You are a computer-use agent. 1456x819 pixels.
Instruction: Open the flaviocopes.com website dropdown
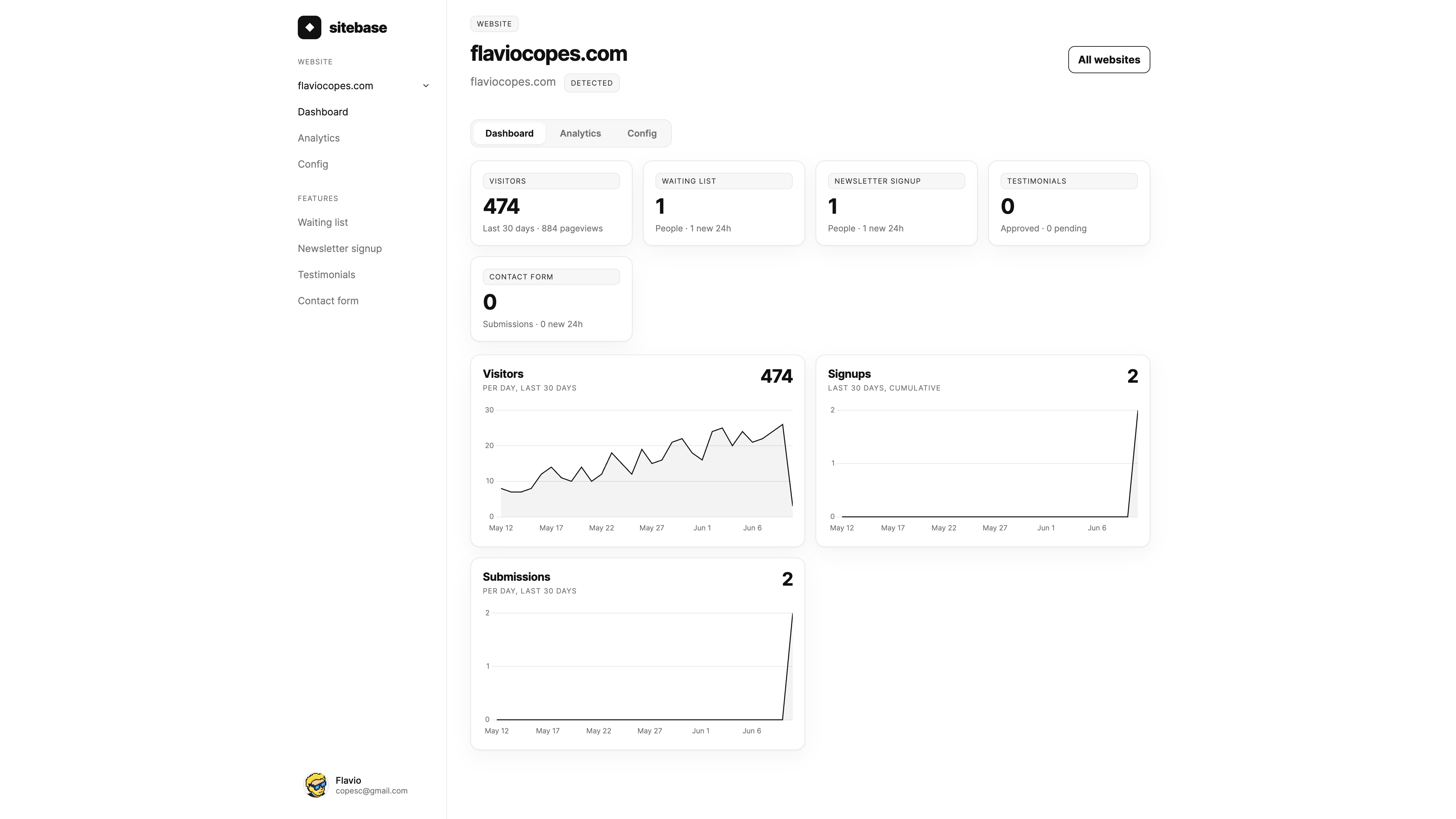(364, 86)
